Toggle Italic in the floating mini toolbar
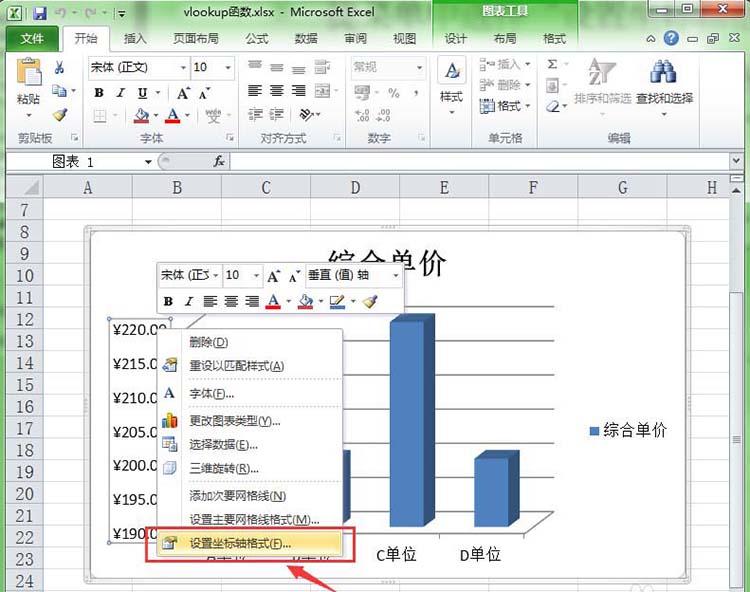Screen dimensions: 750x592 (188, 301)
